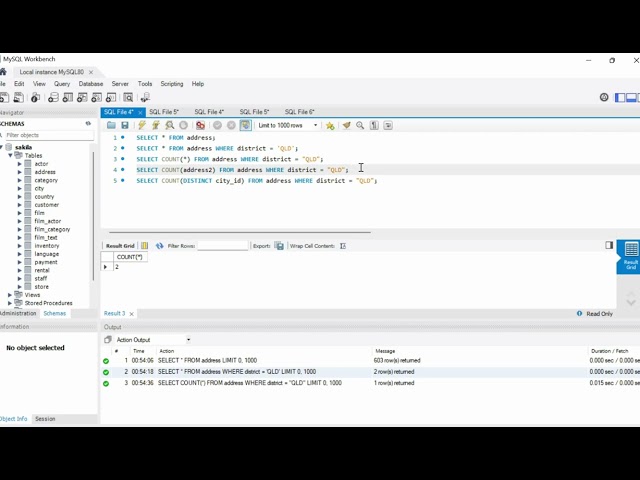Open a SQL script file in editor
The image size is (640, 480).
pyautogui.click(x=111, y=125)
